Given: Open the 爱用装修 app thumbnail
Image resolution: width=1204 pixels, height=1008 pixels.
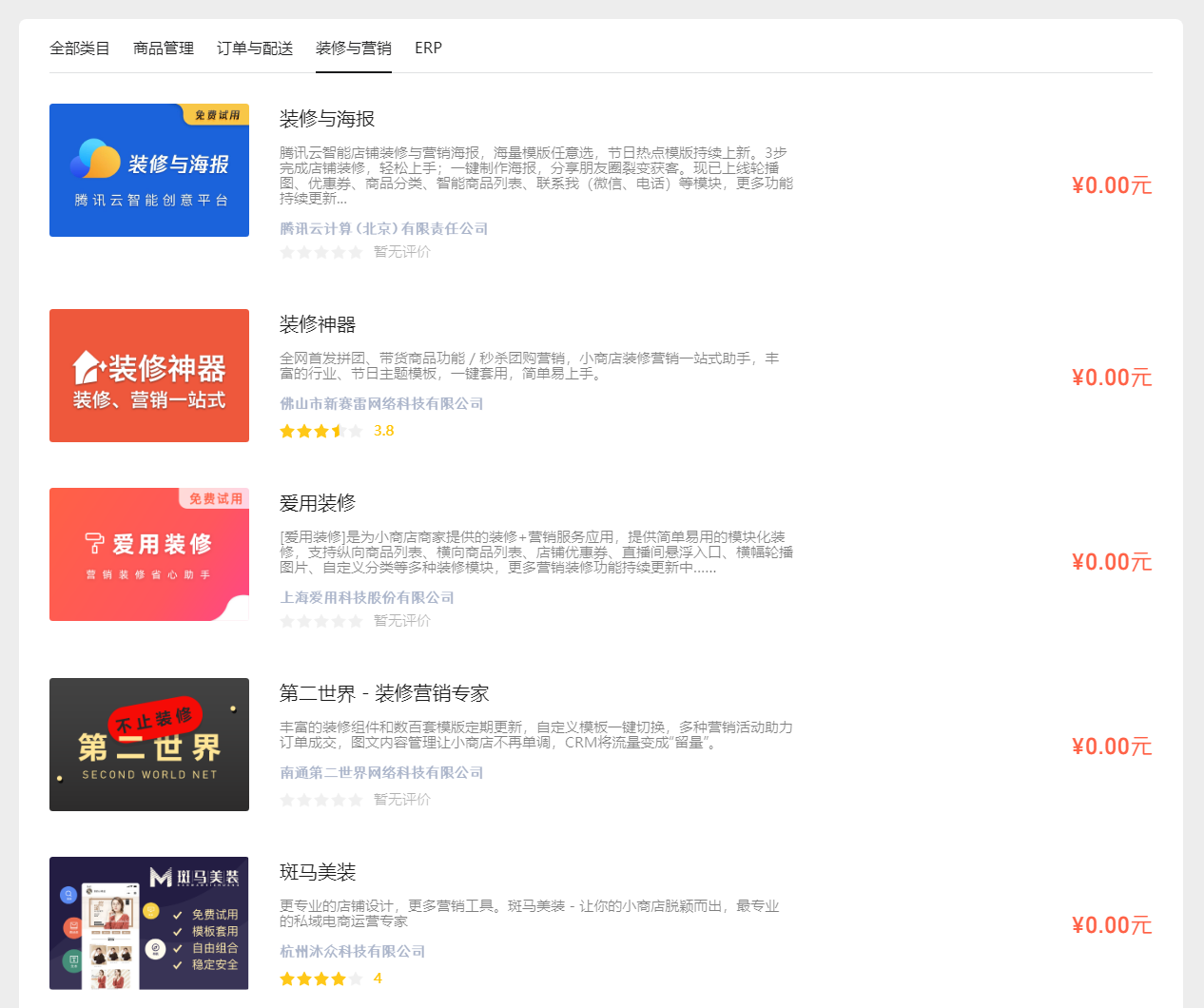Looking at the screenshot, I should (149, 554).
